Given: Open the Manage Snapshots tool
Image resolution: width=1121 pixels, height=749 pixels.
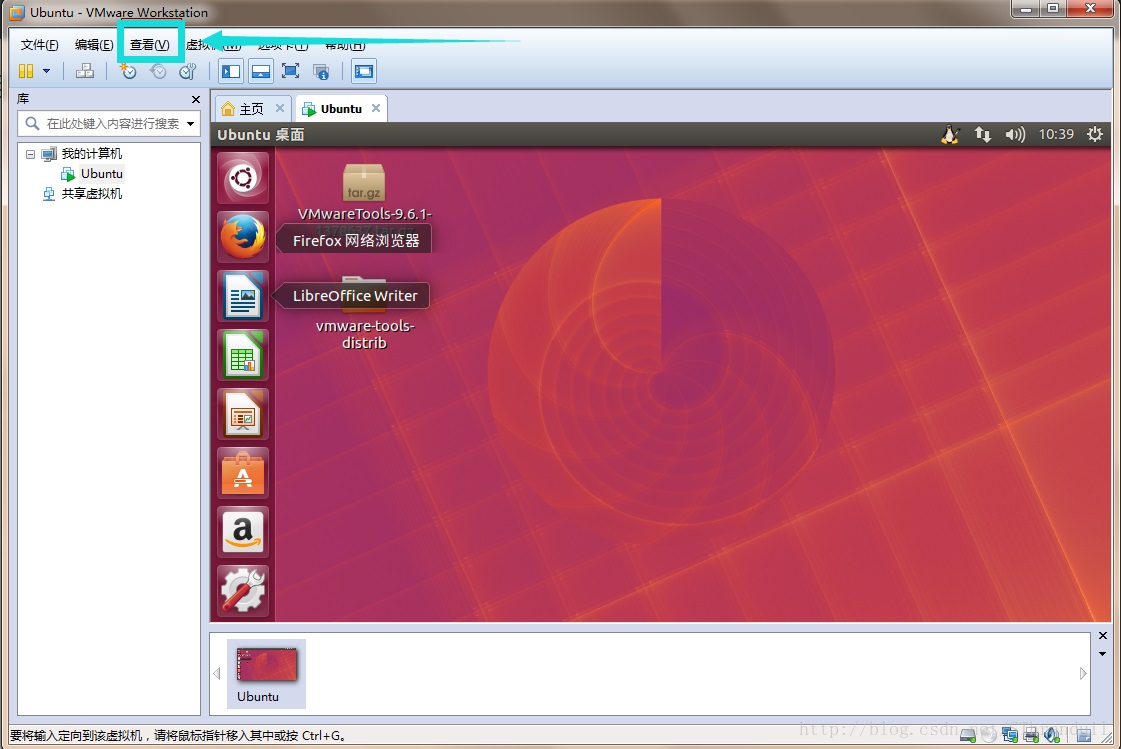Looking at the screenshot, I should click(188, 71).
